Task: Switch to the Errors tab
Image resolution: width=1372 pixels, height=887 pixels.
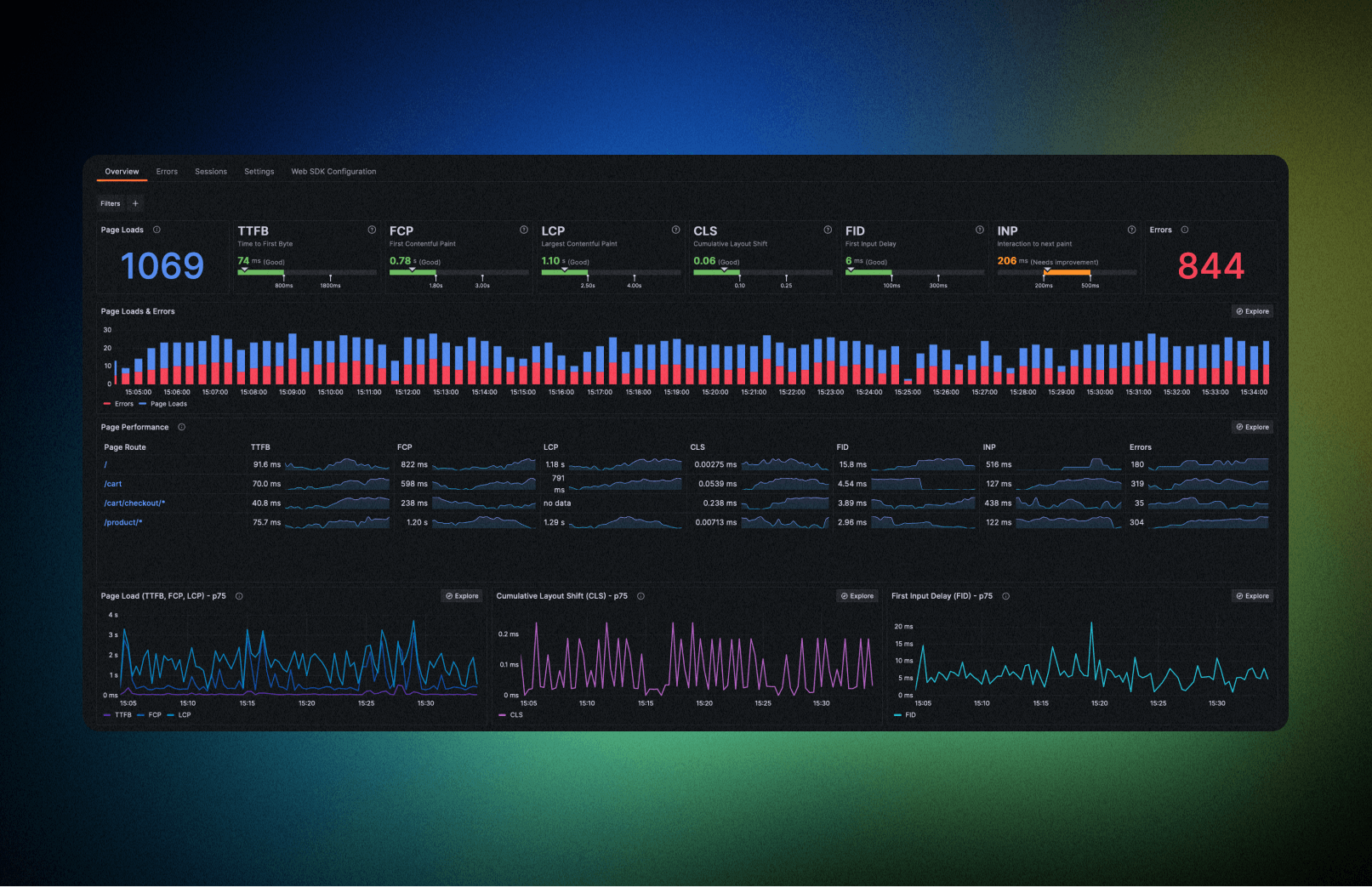Action: pyautogui.click(x=167, y=172)
